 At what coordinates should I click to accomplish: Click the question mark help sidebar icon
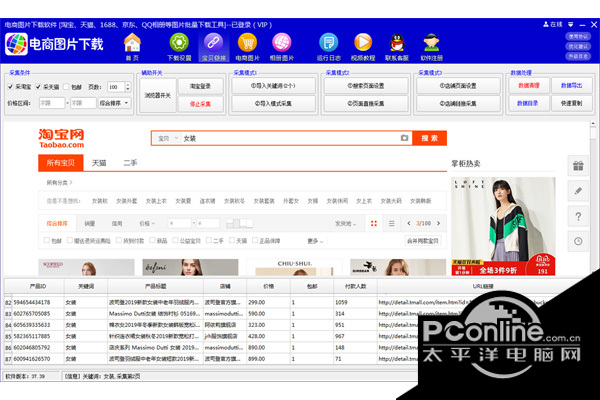click(x=578, y=216)
